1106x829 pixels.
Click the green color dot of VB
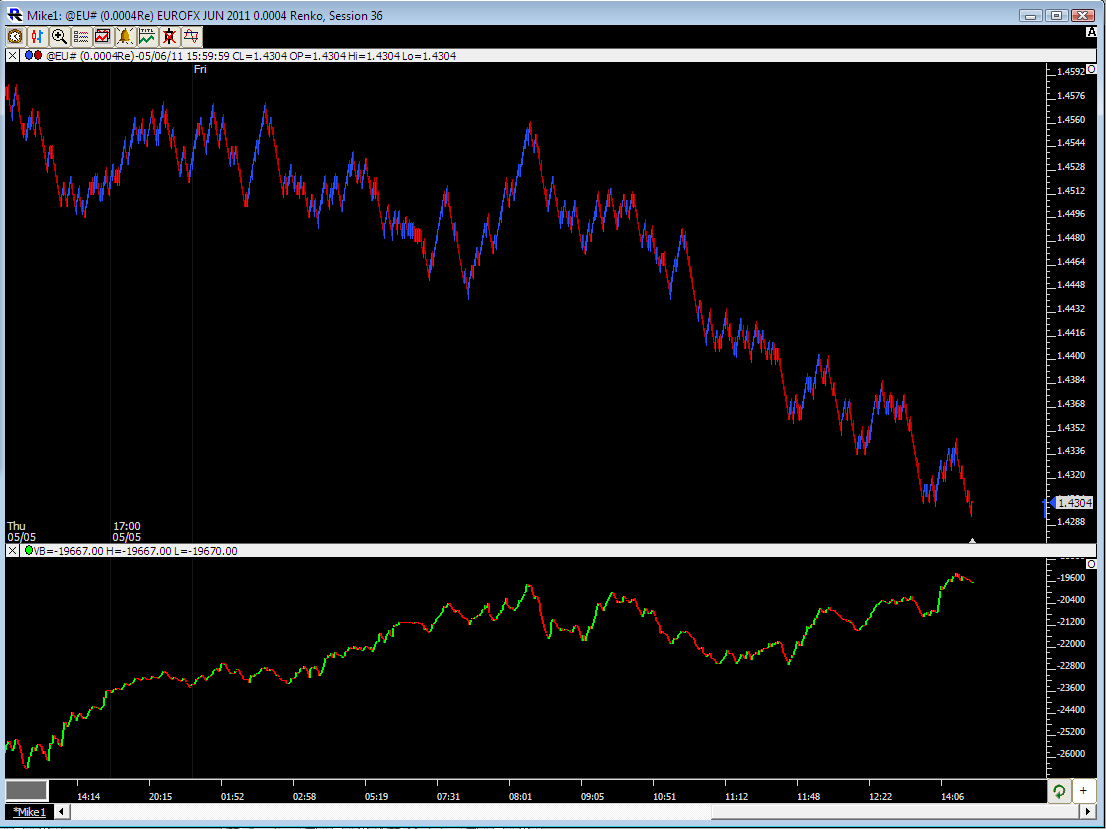(x=29, y=550)
